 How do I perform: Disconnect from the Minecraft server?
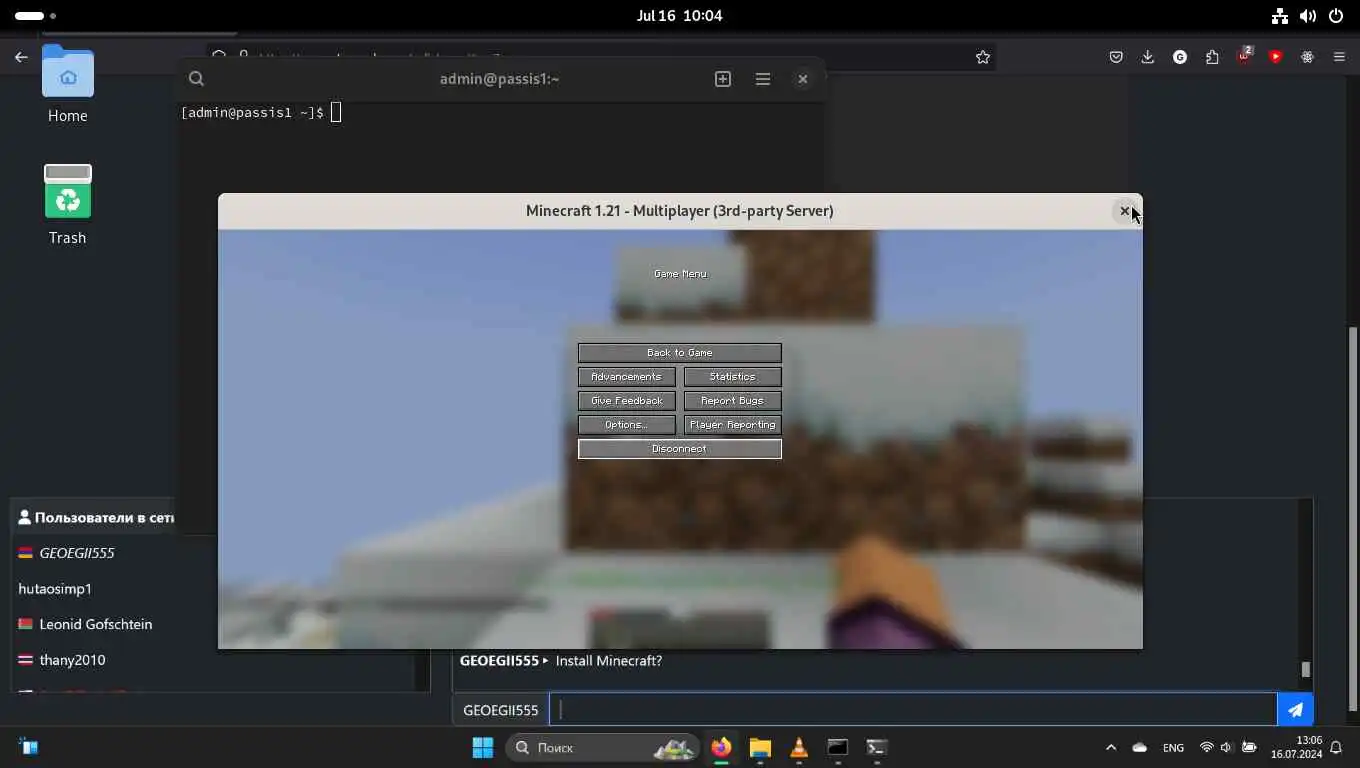(x=679, y=449)
